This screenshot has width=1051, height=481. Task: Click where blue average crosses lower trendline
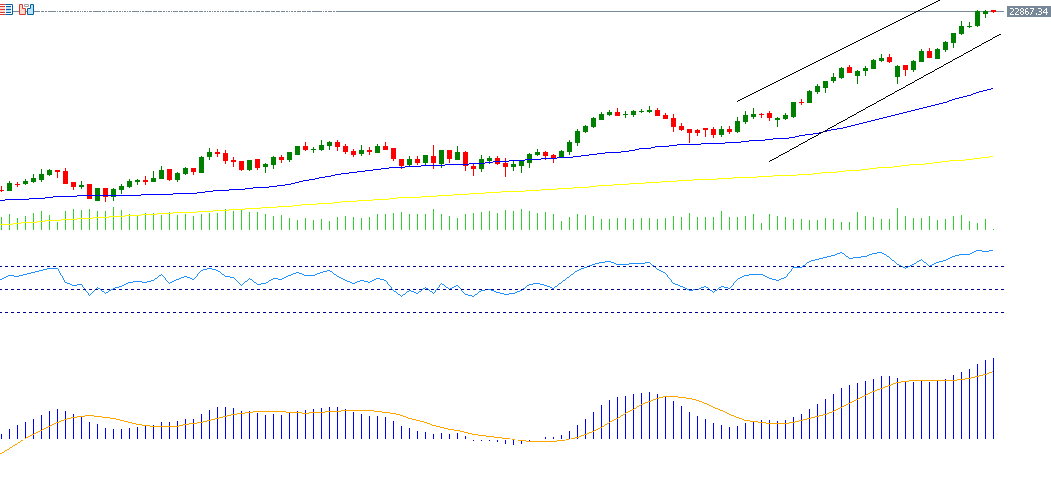point(820,133)
